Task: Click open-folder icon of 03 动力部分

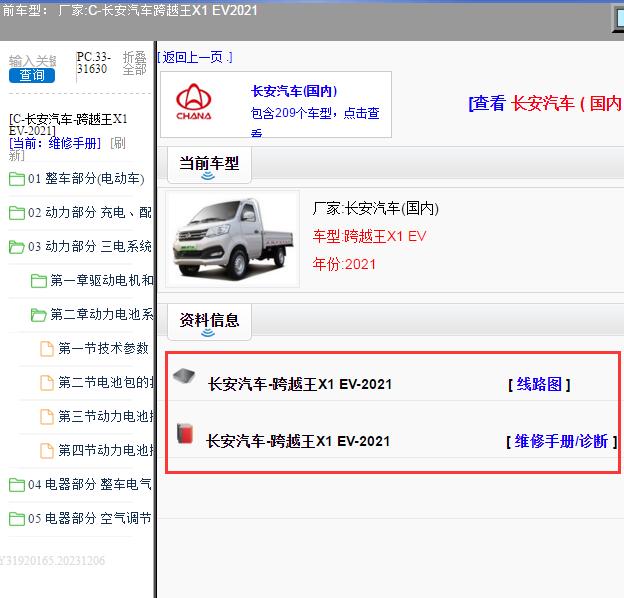Action: [17, 247]
